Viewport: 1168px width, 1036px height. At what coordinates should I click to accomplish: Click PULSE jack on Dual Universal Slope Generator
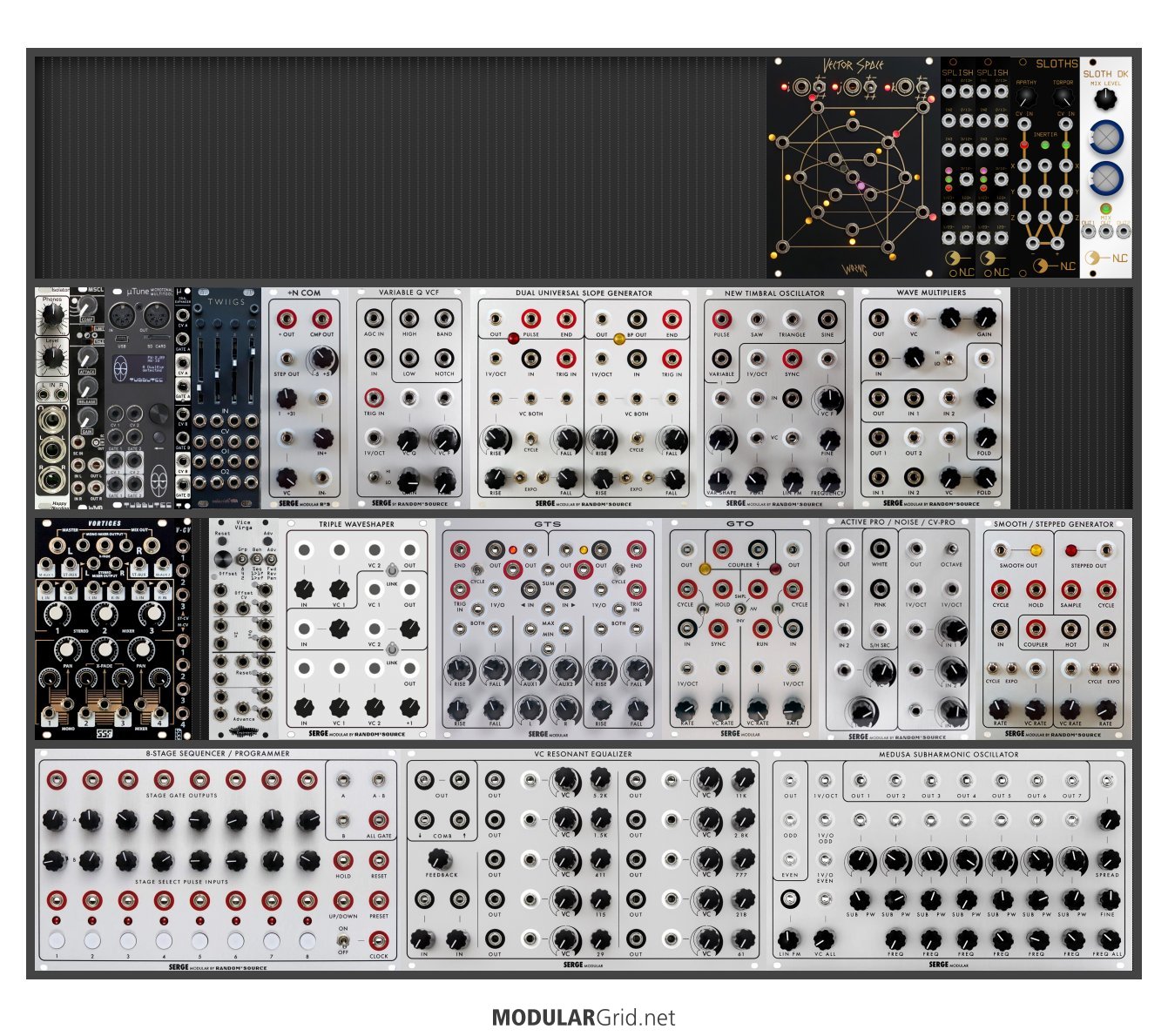click(x=530, y=319)
